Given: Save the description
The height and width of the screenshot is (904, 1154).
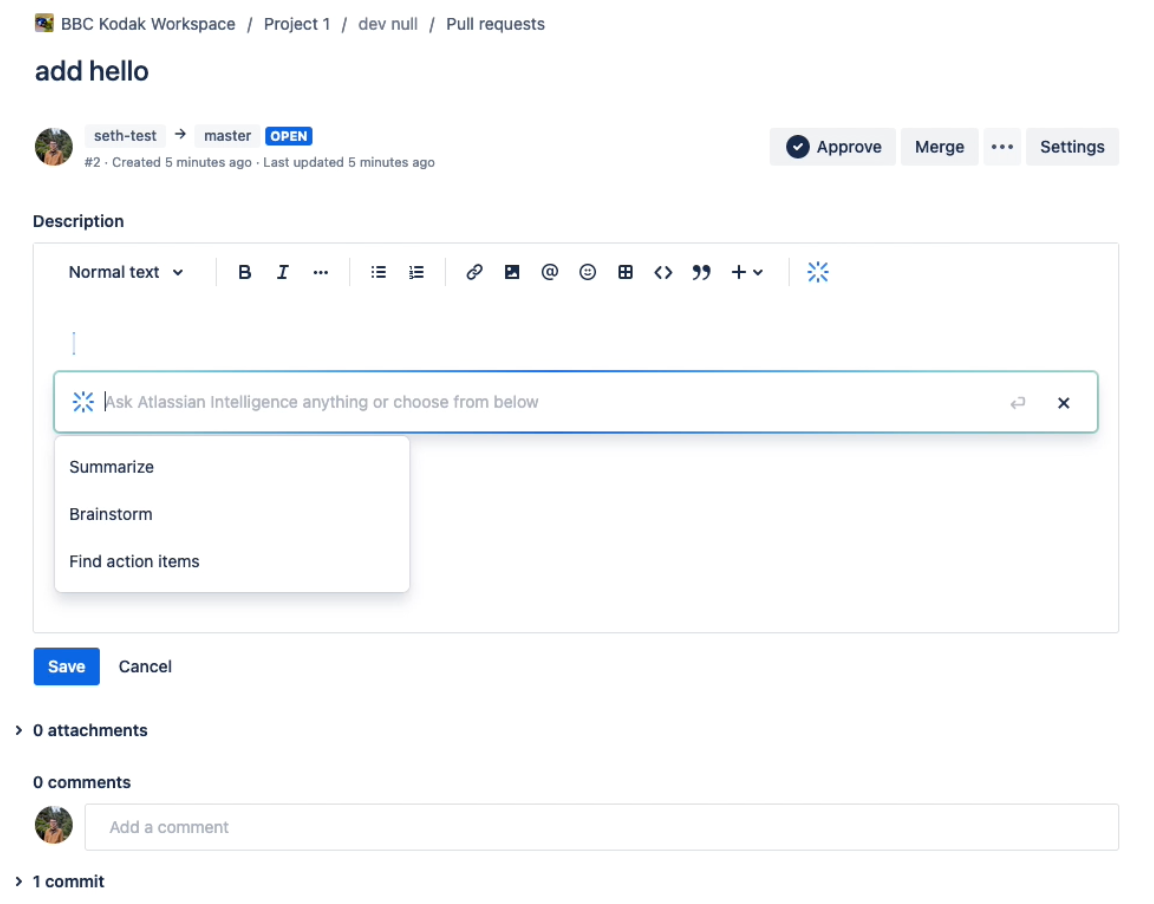Looking at the screenshot, I should pyautogui.click(x=66, y=666).
